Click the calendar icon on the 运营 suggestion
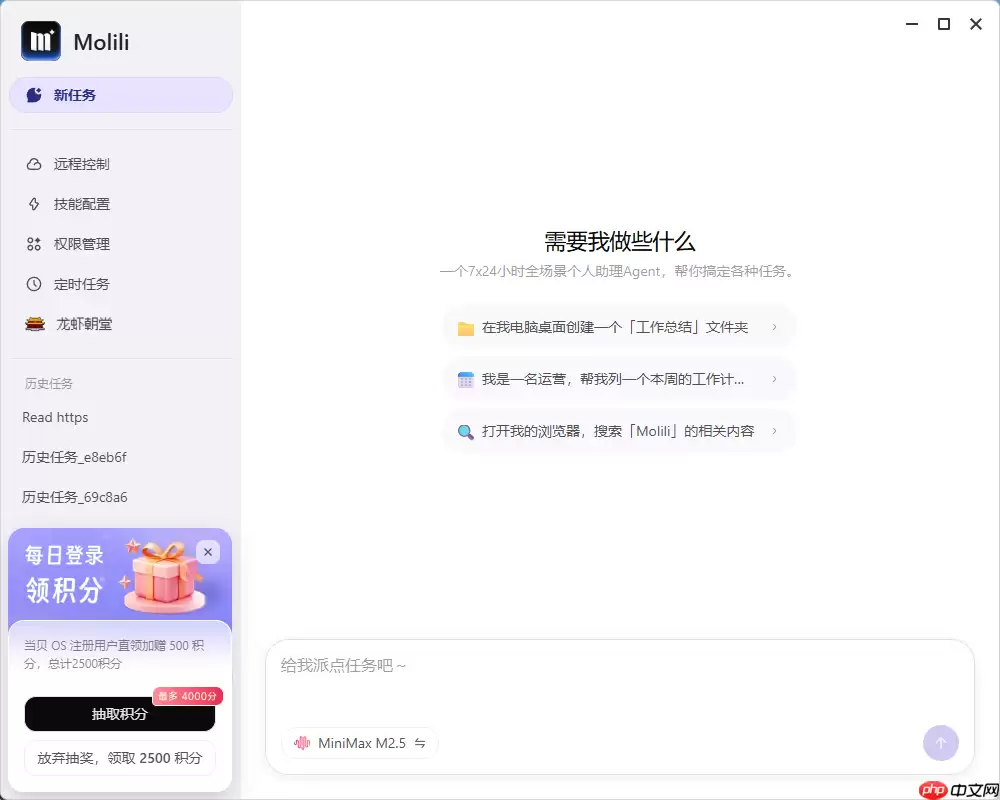The image size is (1000, 800). pos(464,379)
